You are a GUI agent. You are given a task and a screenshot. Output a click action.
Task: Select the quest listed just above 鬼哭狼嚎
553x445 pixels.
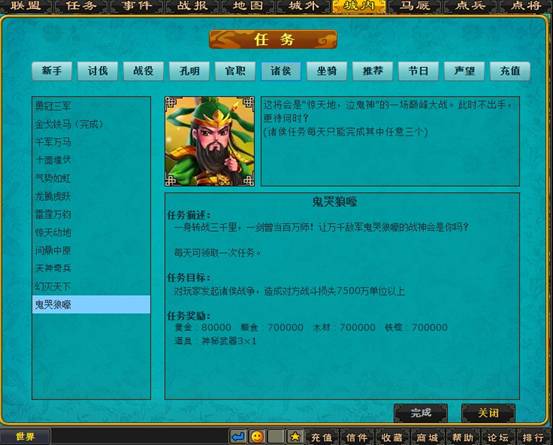[91, 286]
